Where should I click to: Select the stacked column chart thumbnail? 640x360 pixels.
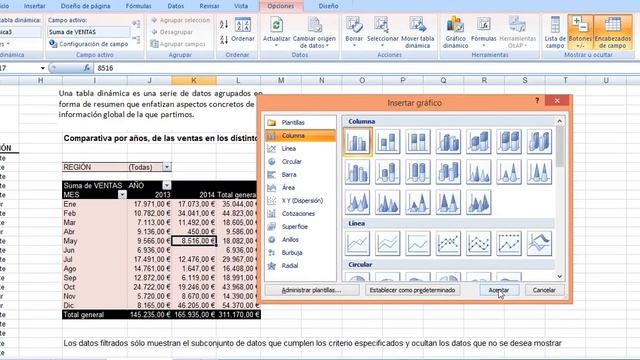(x=387, y=142)
